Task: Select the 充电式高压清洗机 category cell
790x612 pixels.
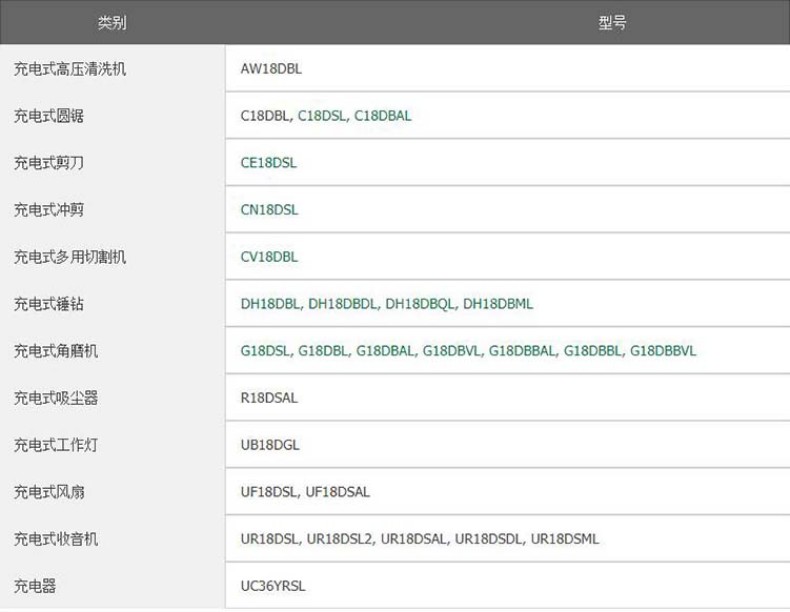Action: pos(70,69)
